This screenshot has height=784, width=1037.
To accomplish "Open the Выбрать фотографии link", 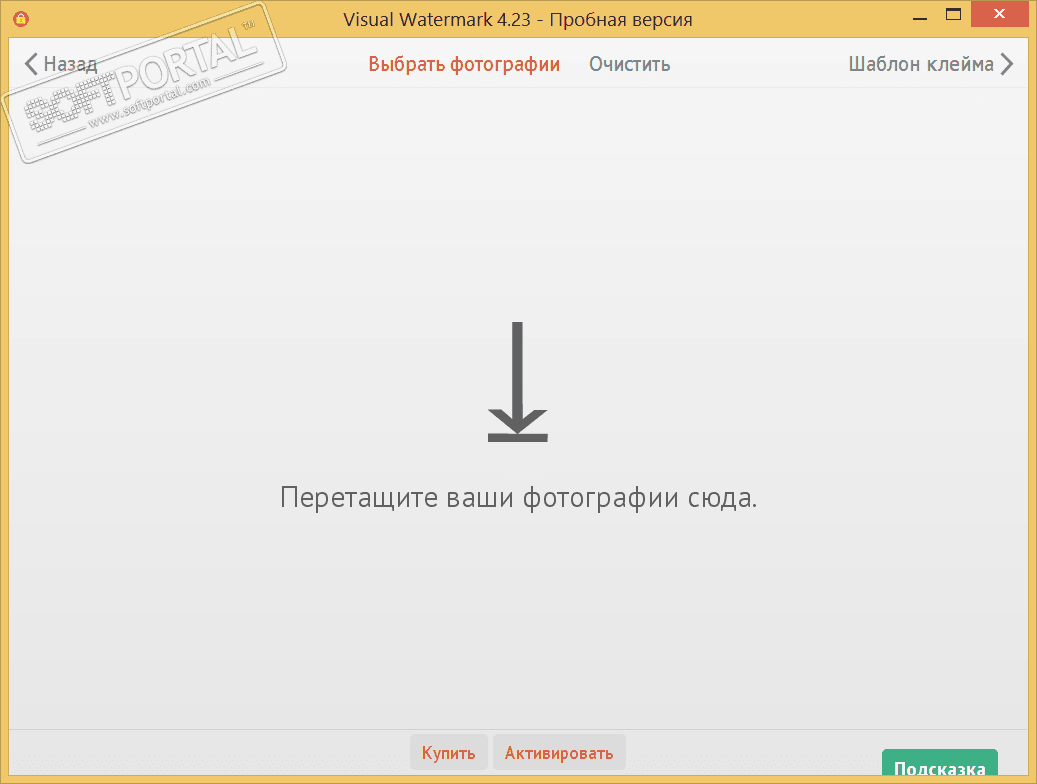I will (464, 64).
